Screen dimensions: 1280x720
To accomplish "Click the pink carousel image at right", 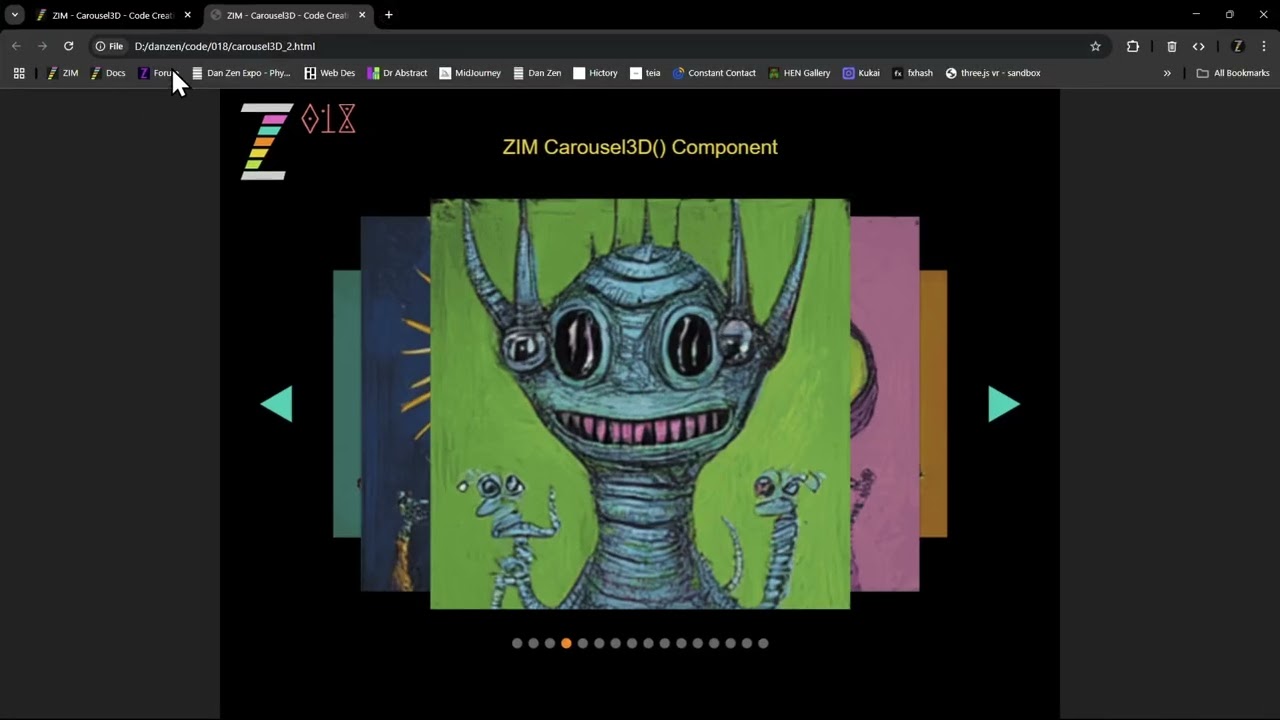I will coord(884,403).
